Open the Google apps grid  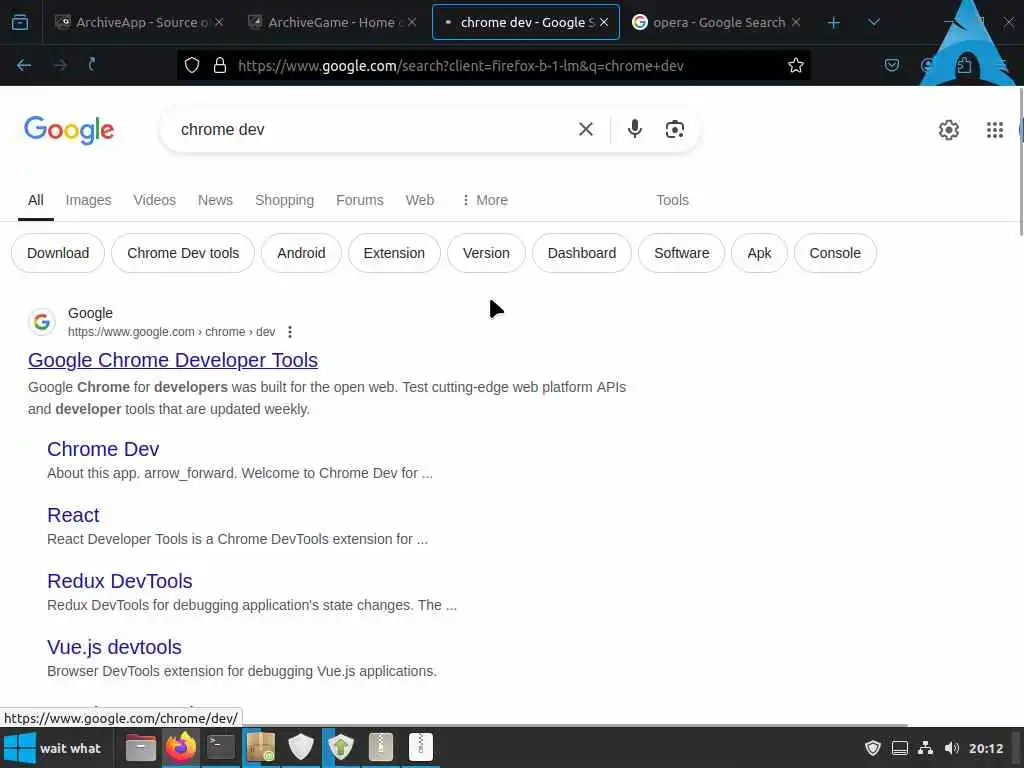coord(995,130)
